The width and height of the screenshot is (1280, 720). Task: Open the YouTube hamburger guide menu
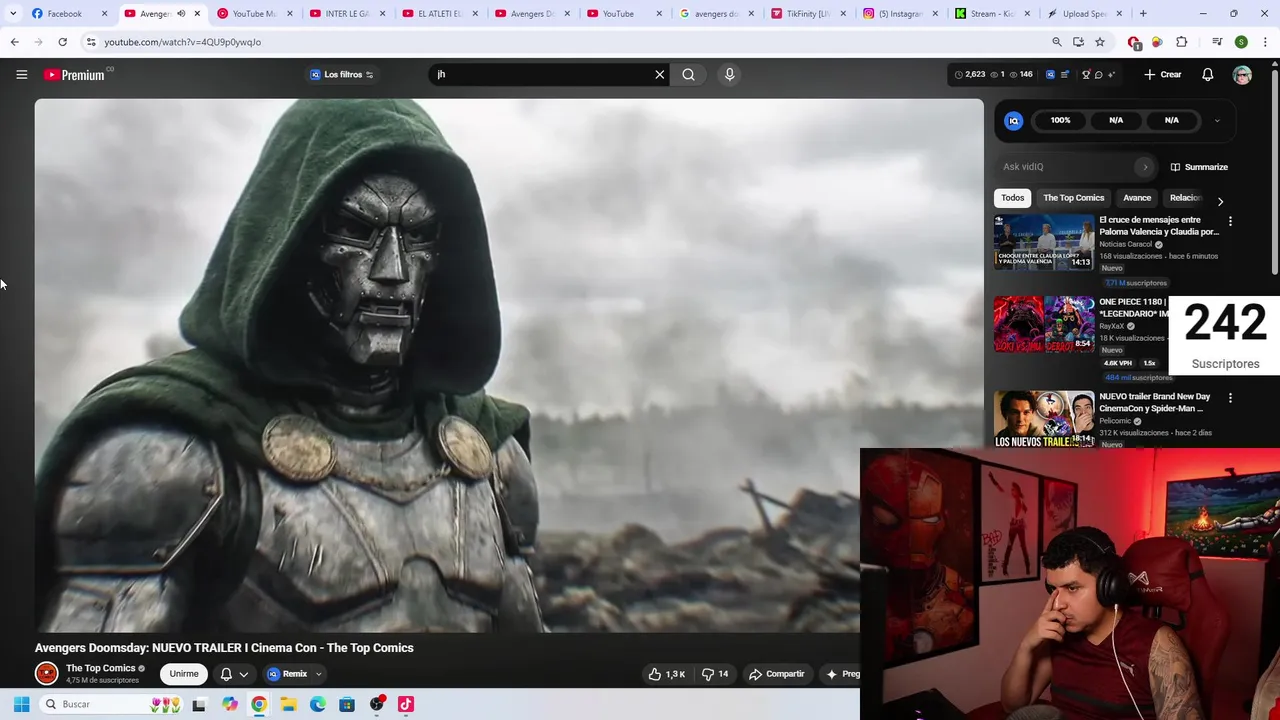(21, 74)
